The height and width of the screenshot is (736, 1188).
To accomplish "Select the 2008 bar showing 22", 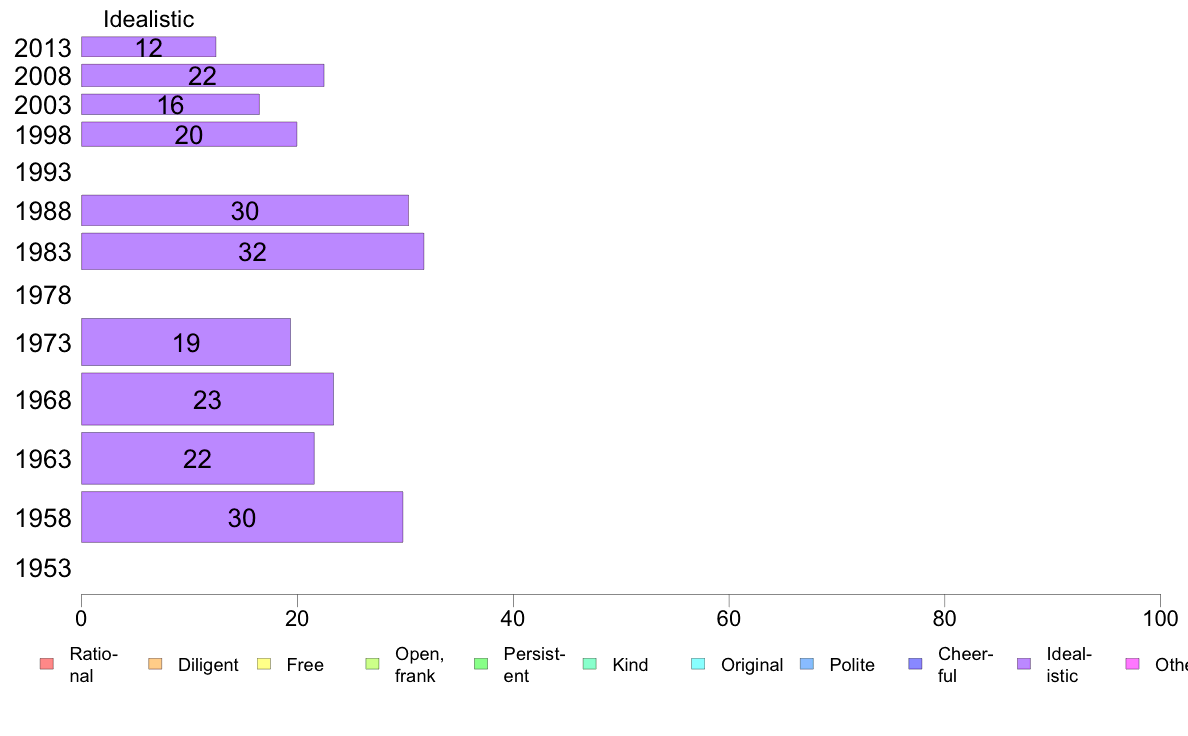I will [x=202, y=76].
